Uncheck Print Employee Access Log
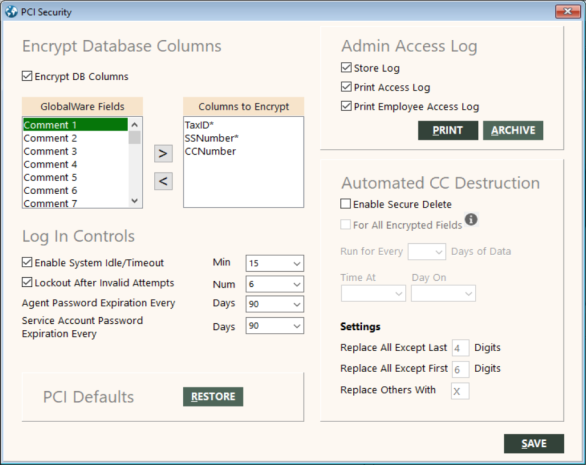 pos(346,107)
